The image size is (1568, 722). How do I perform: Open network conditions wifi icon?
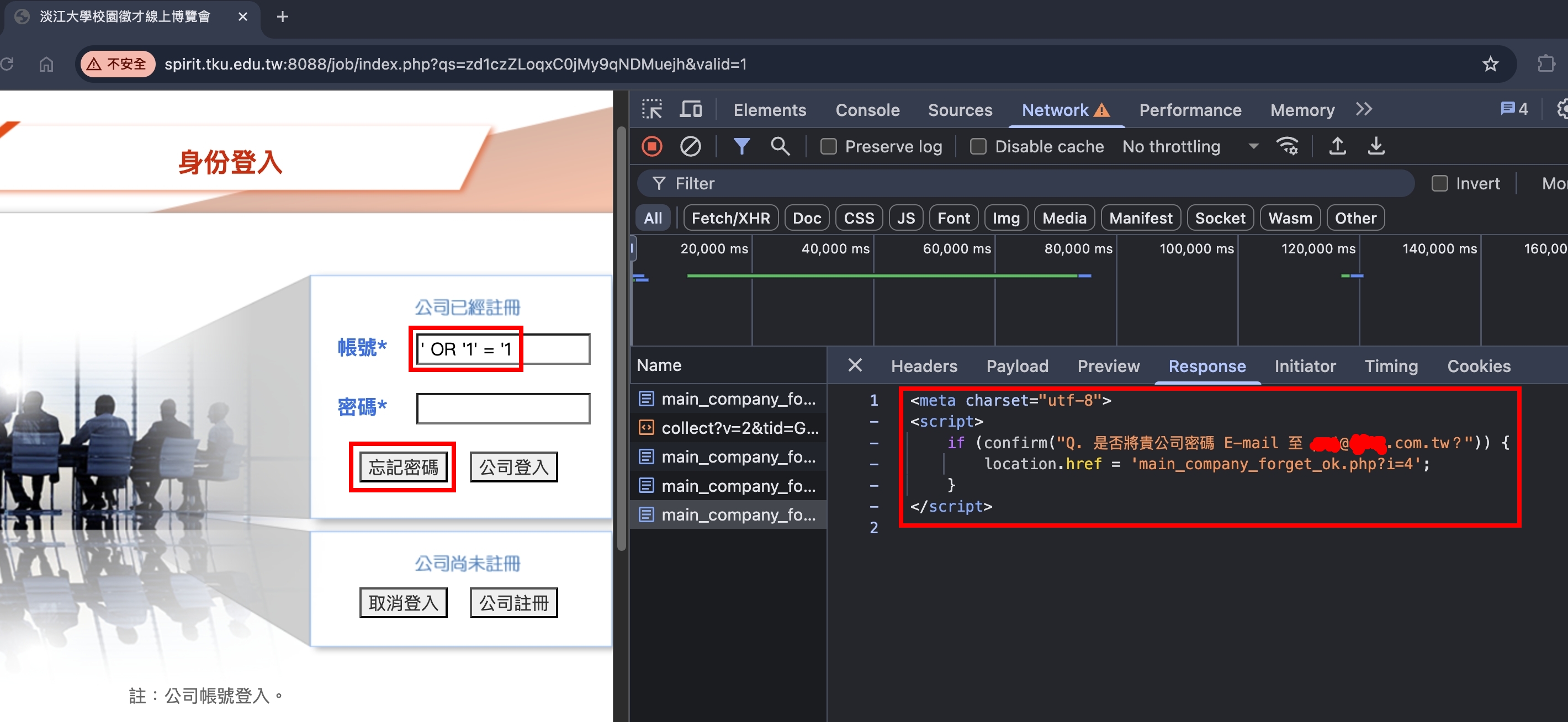pyautogui.click(x=1288, y=146)
